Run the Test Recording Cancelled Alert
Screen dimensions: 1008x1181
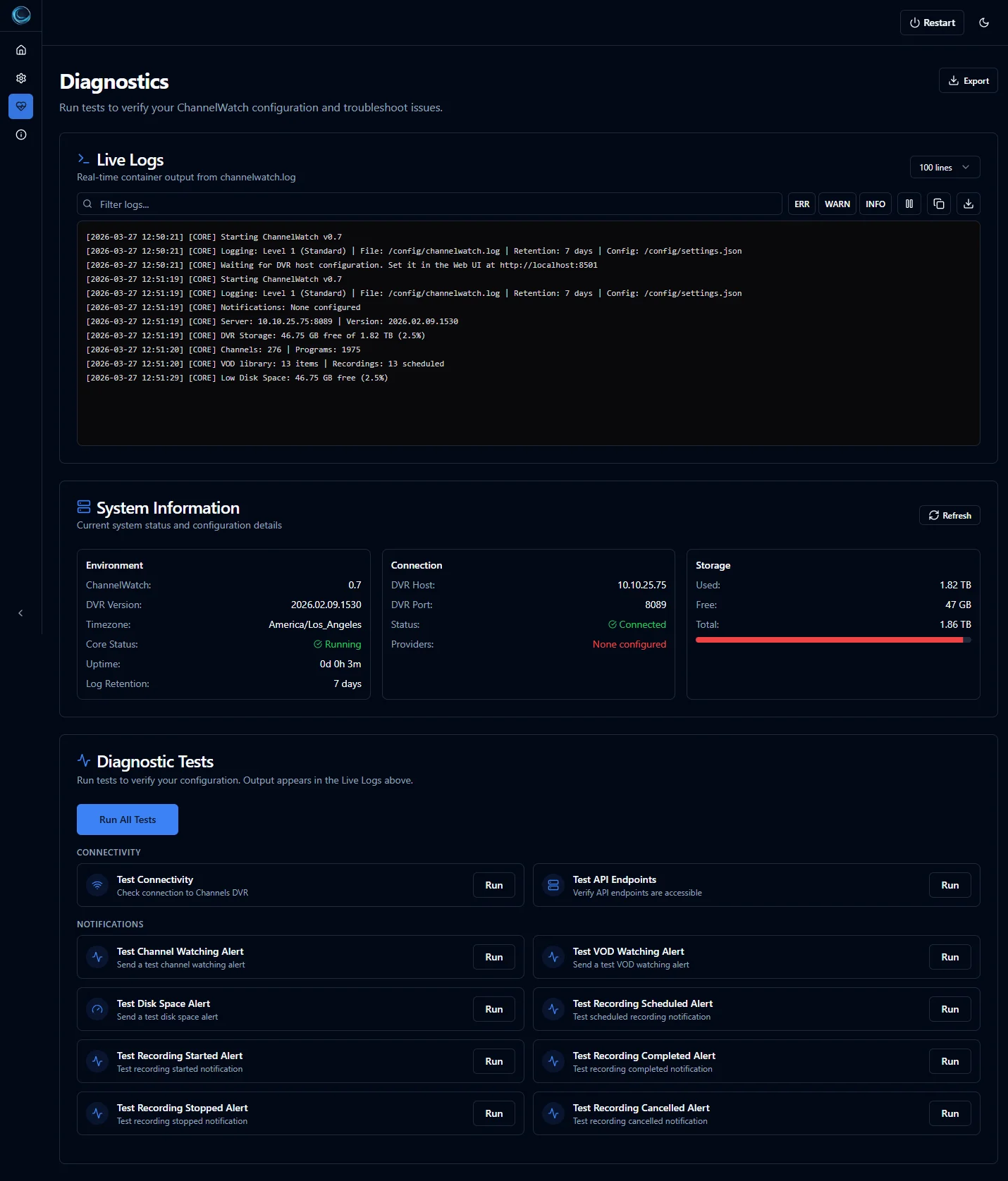pos(950,1113)
